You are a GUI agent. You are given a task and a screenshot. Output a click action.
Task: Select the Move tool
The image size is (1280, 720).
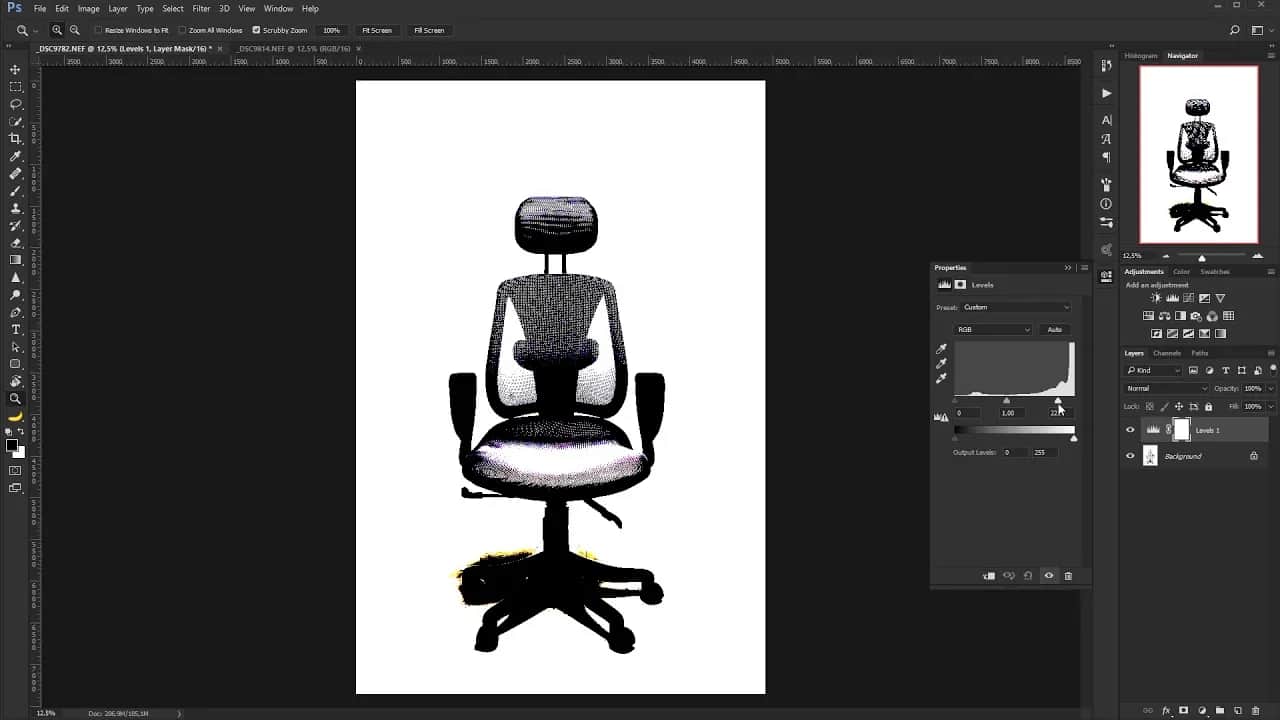coord(15,70)
